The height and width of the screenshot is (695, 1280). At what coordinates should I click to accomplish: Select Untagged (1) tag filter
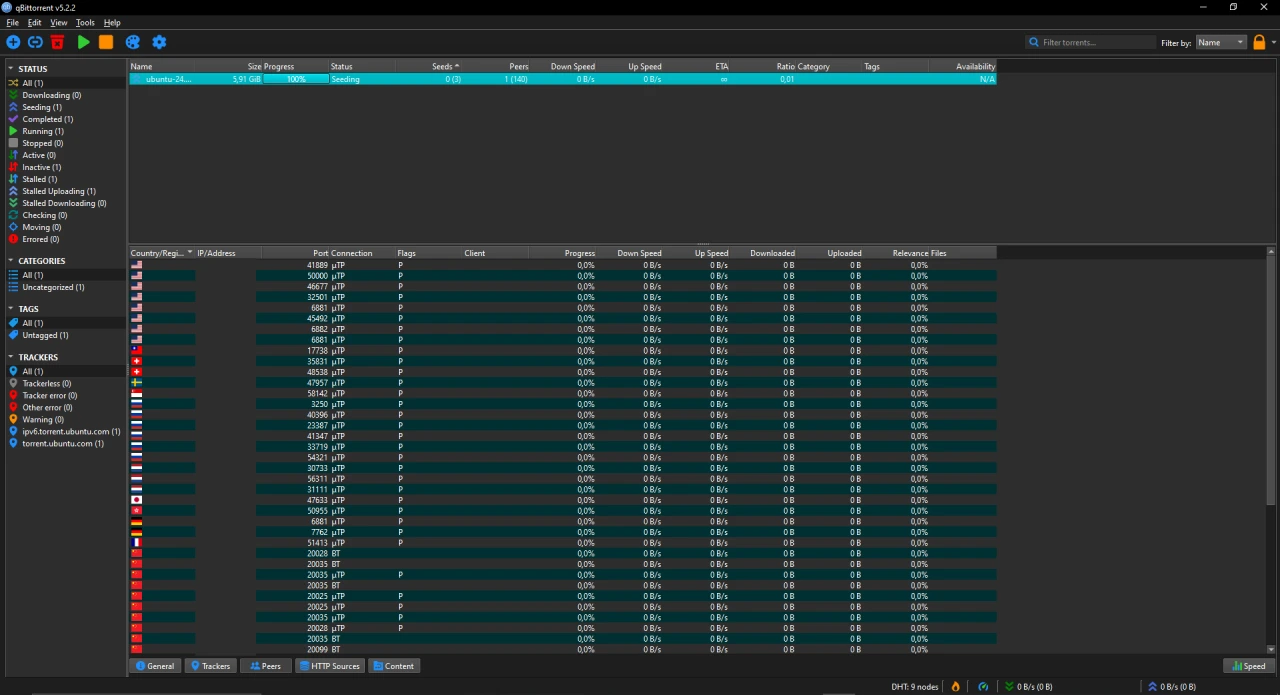[x=45, y=335]
